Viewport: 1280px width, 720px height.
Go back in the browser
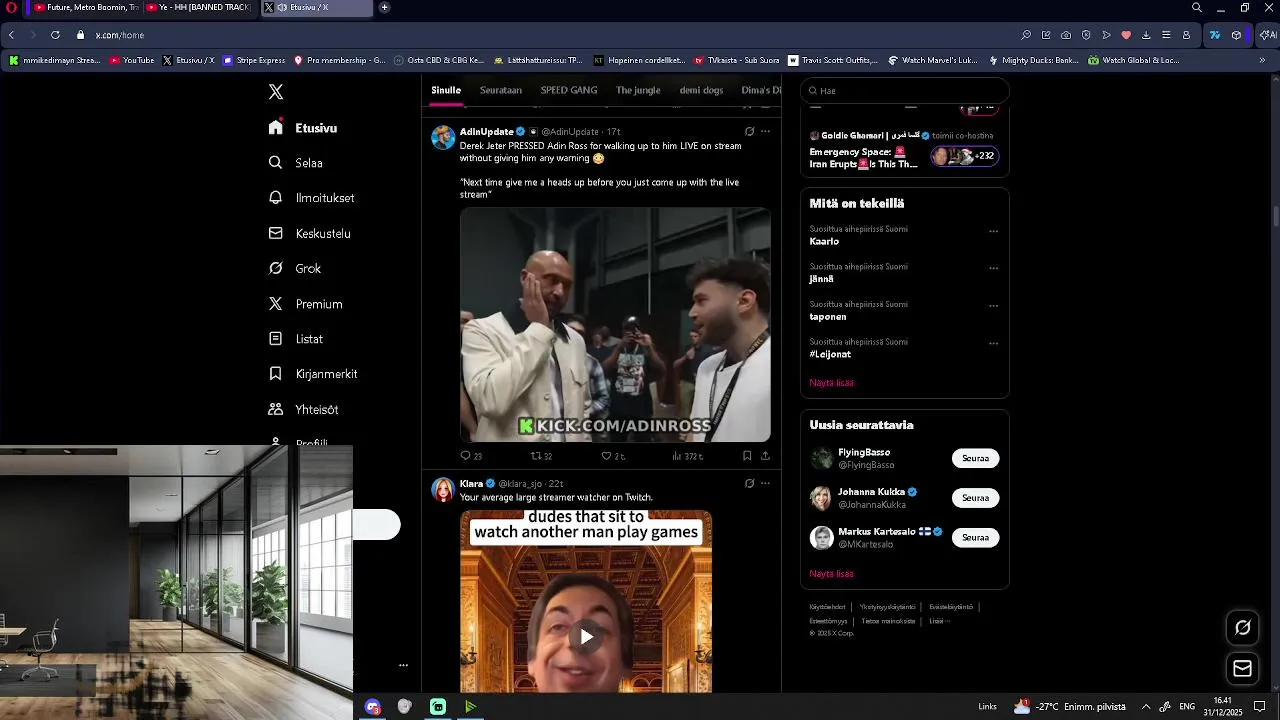[11, 35]
